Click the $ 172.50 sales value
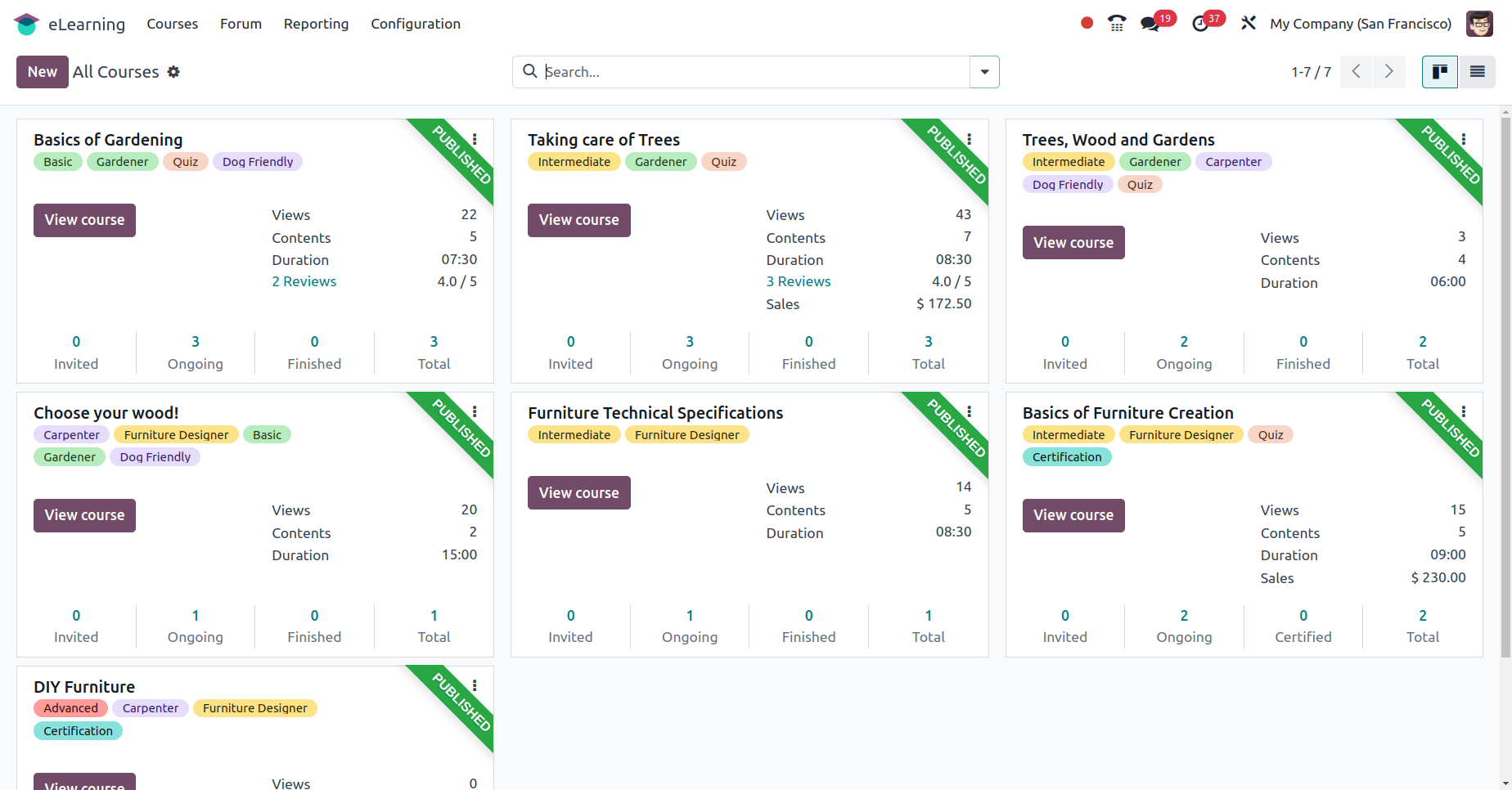Screen dimensions: 1512x790 point(944,303)
